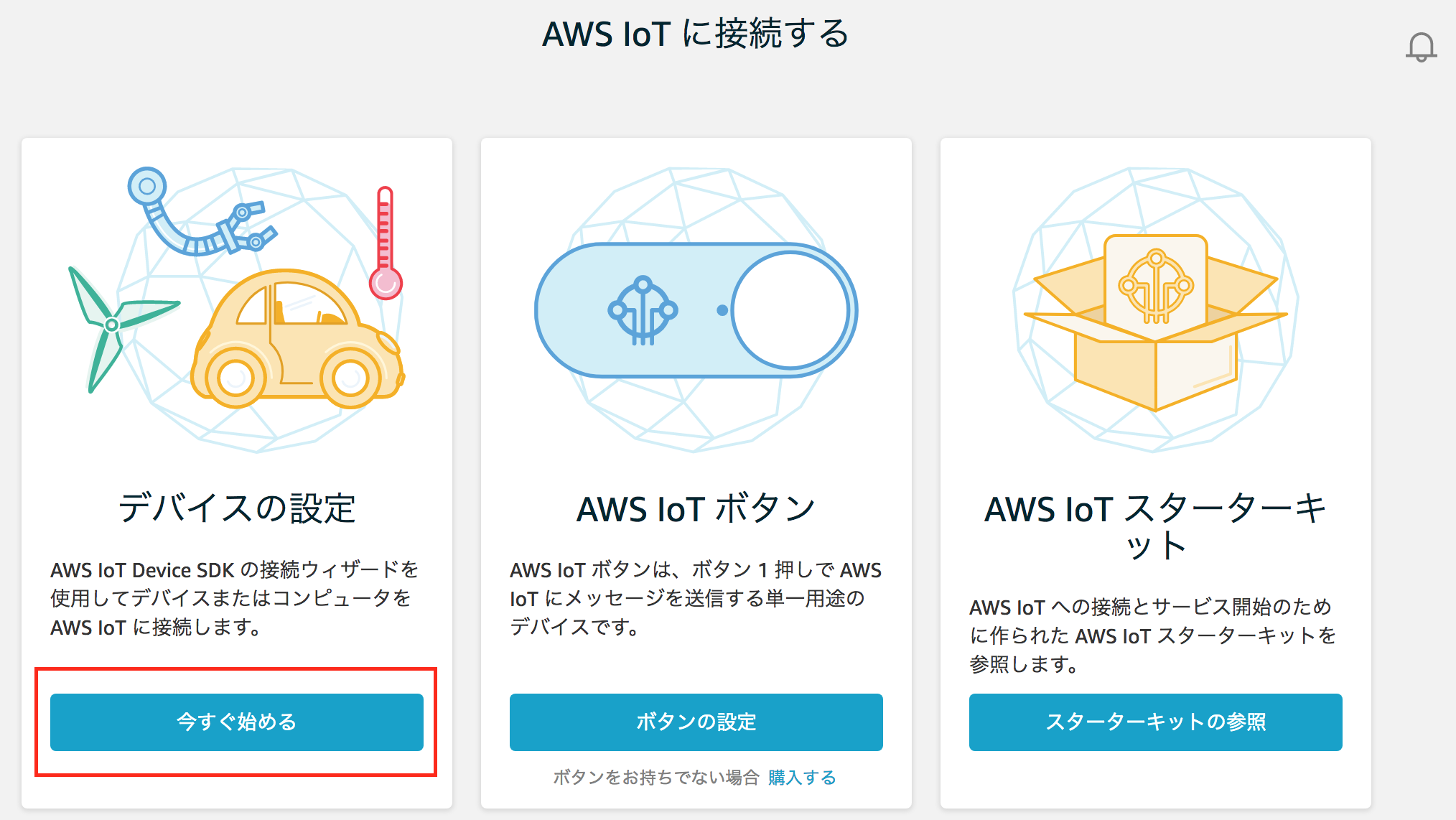The height and width of the screenshot is (820, 1456).
Task: Click the chip logo on the starter kit
Action: point(1156,286)
